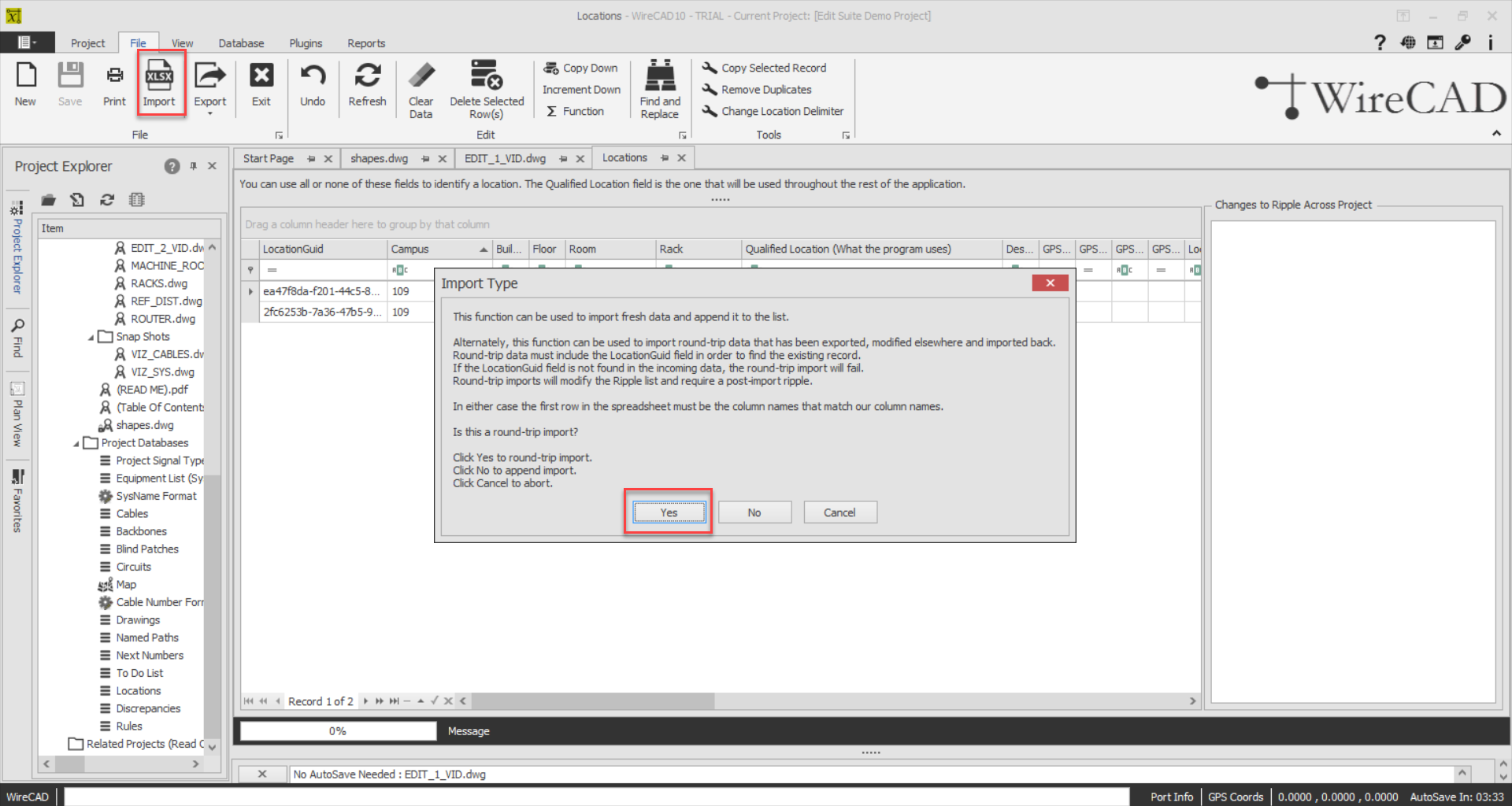Open folder icon in Project Explorer toolbar

click(48, 200)
